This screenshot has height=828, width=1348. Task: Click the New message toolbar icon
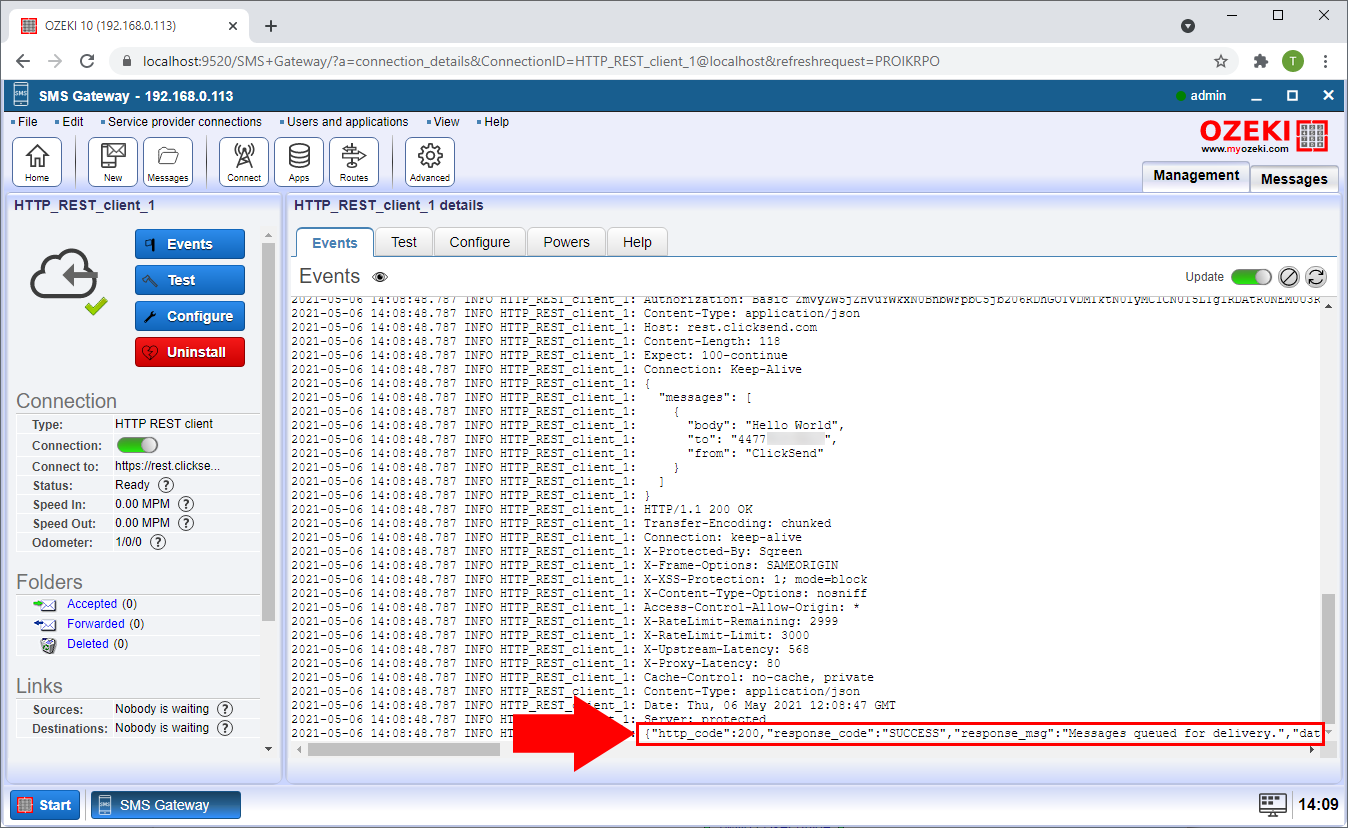point(113,162)
